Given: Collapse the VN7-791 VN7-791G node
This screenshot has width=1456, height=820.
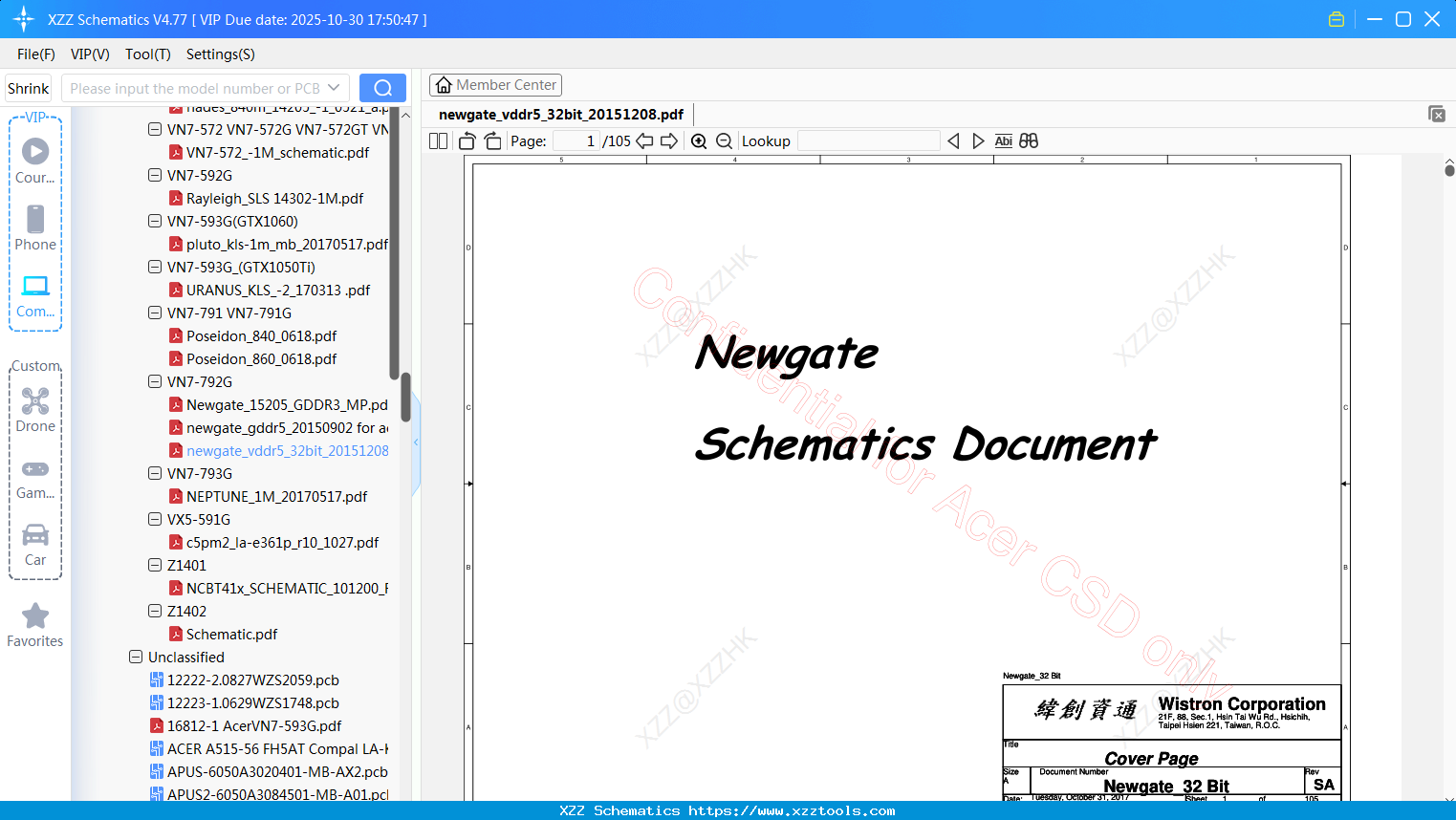Looking at the screenshot, I should (155, 313).
